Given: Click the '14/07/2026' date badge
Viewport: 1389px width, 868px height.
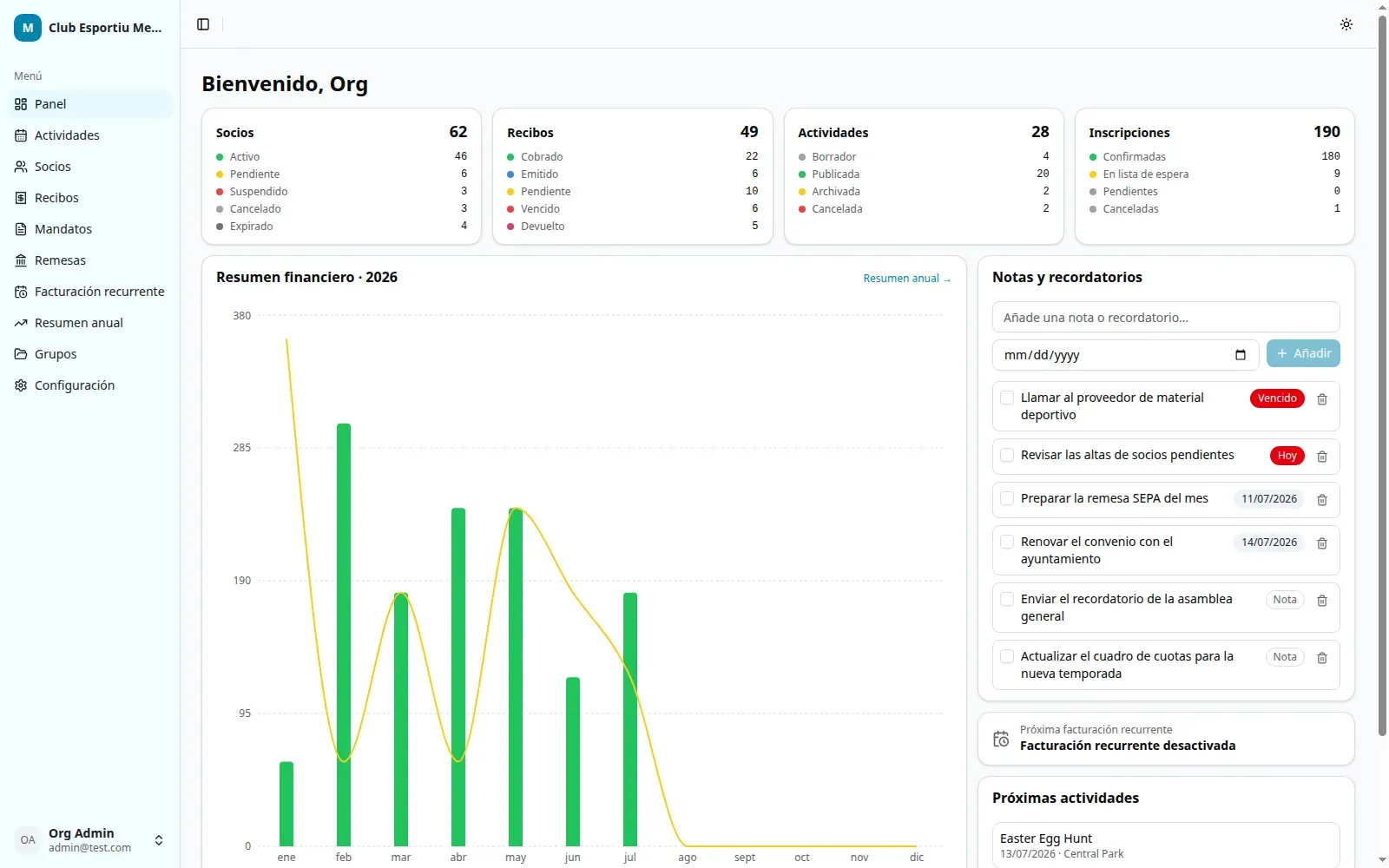Looking at the screenshot, I should [1269, 542].
